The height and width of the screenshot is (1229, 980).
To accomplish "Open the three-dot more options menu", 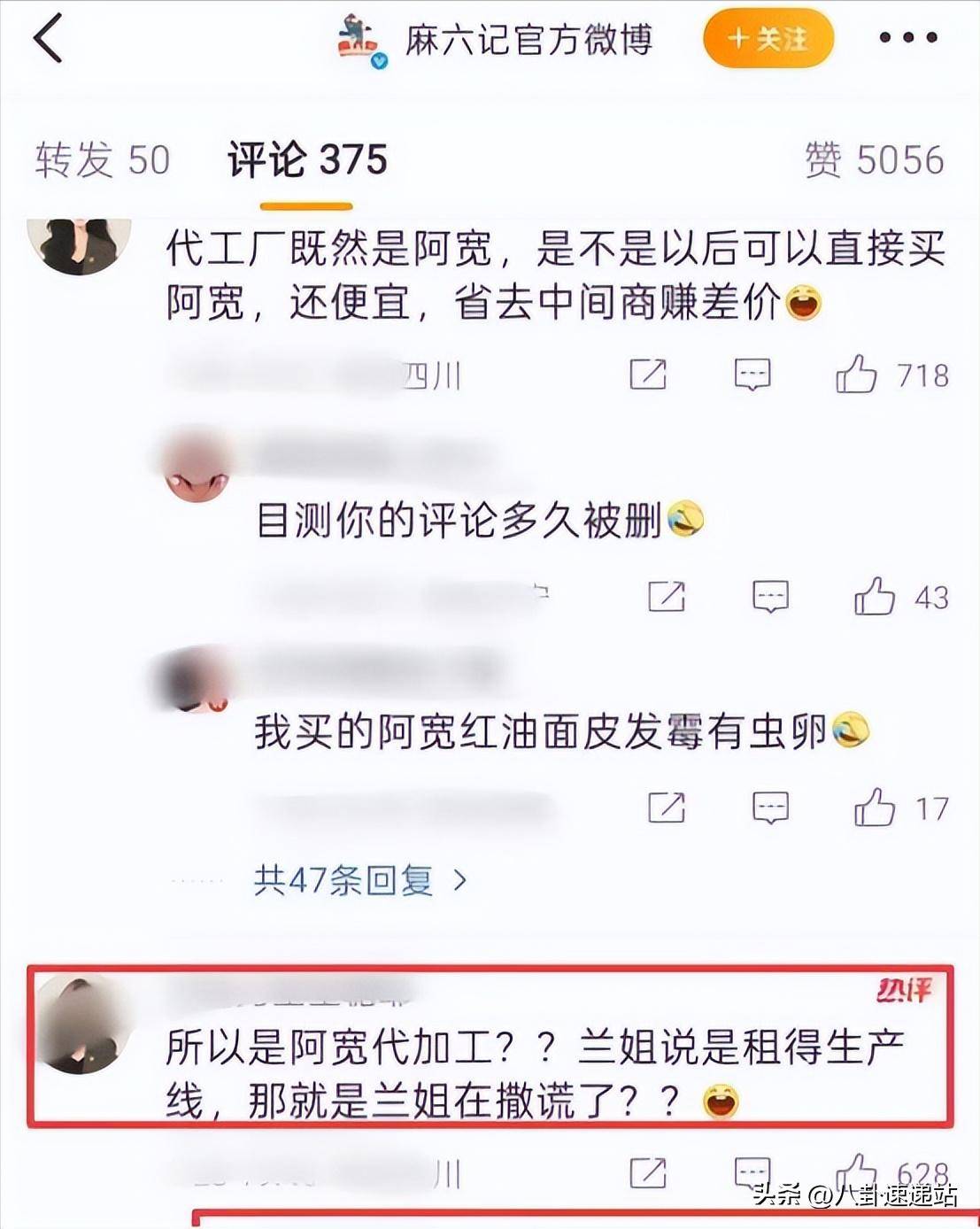I will pos(907,38).
